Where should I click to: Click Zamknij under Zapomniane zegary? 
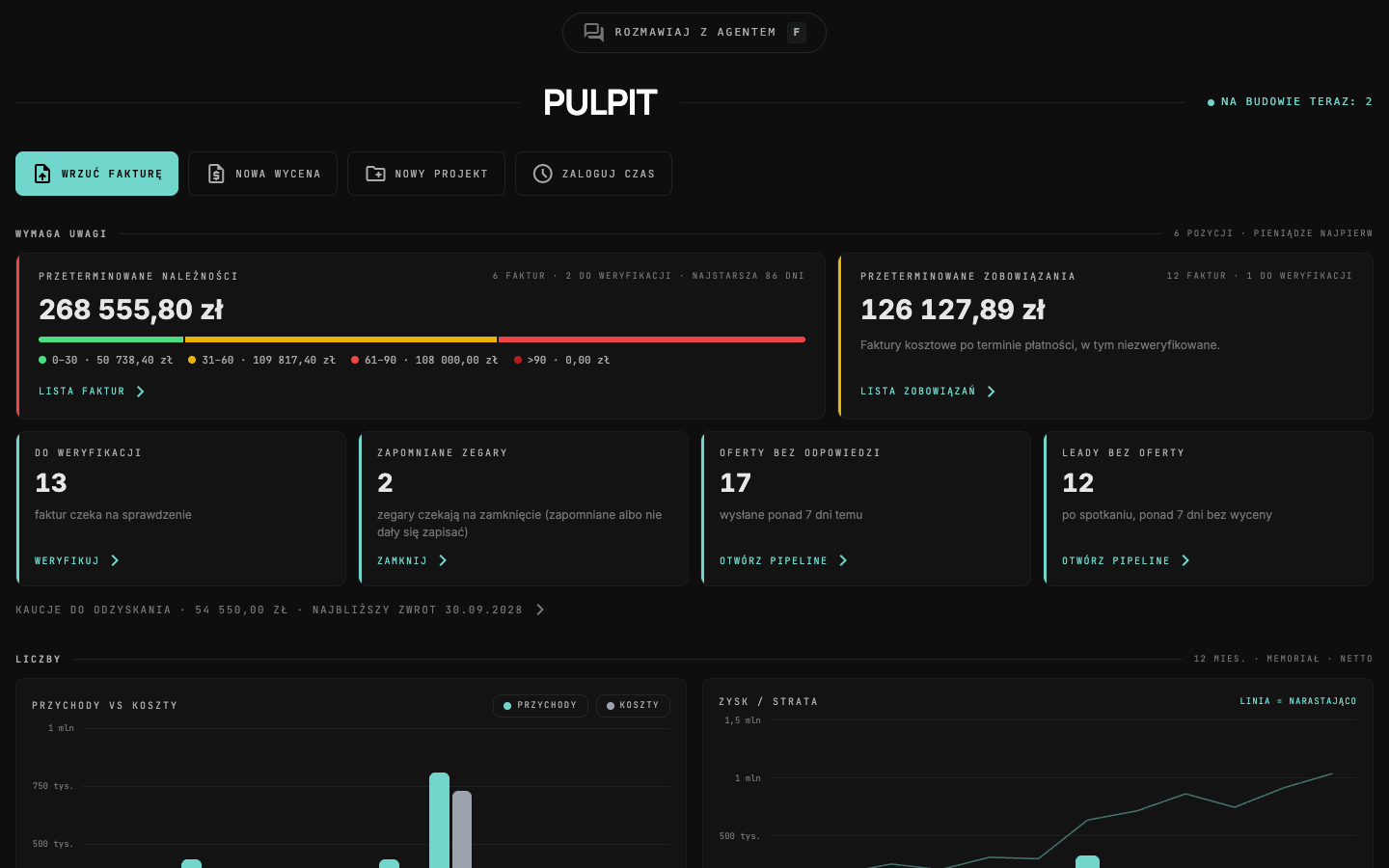click(x=413, y=560)
